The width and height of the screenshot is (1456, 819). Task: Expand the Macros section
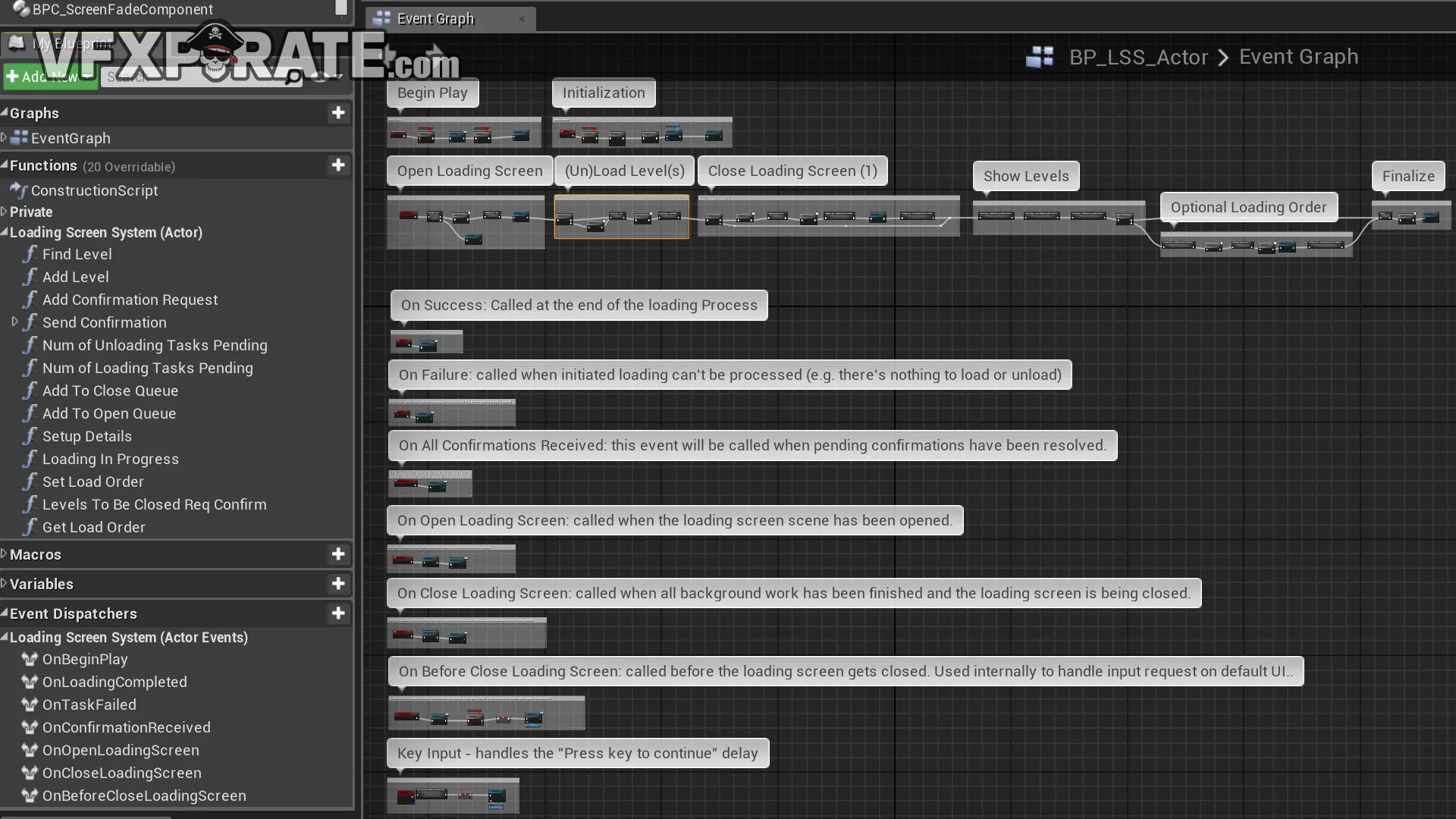click(x=5, y=554)
